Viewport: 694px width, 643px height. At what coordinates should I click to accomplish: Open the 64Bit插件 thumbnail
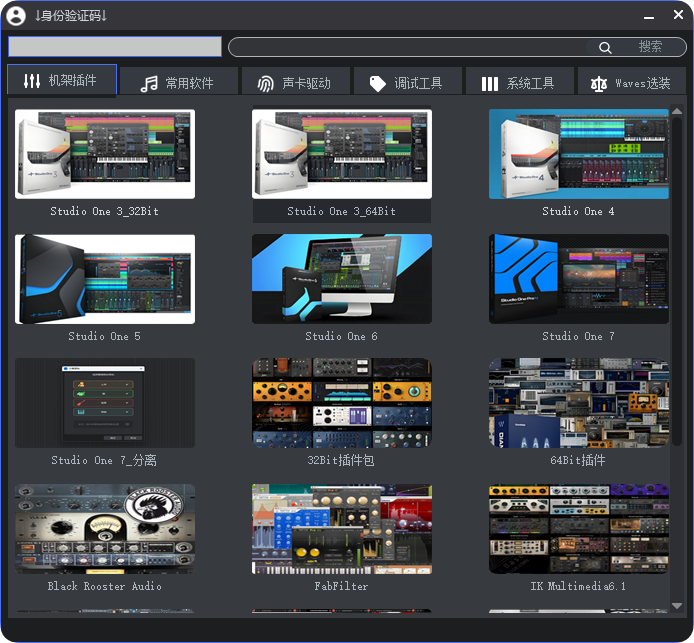(579, 403)
